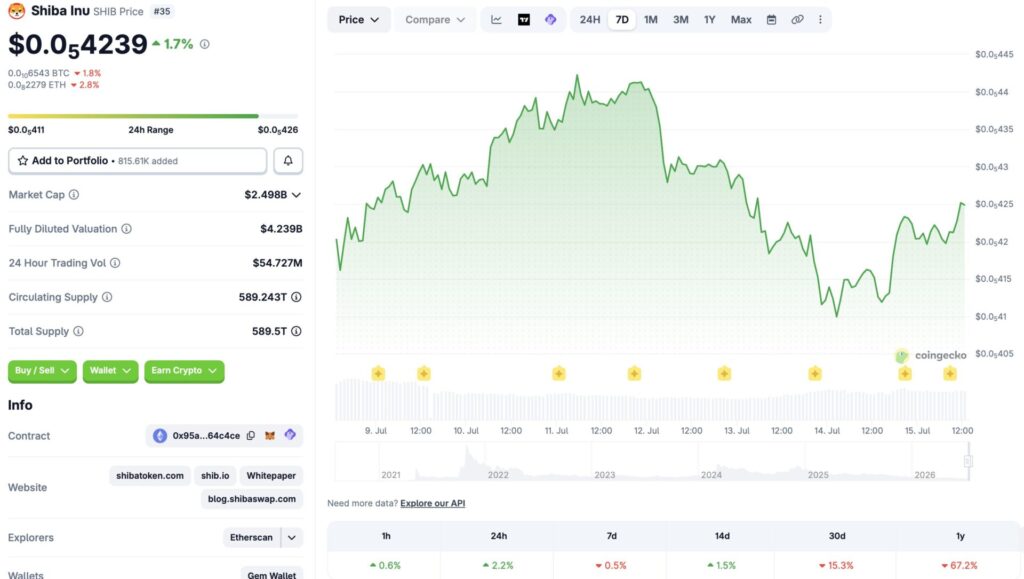The image size is (1024, 579).
Task: Select the 7D chart range
Action: 622,20
